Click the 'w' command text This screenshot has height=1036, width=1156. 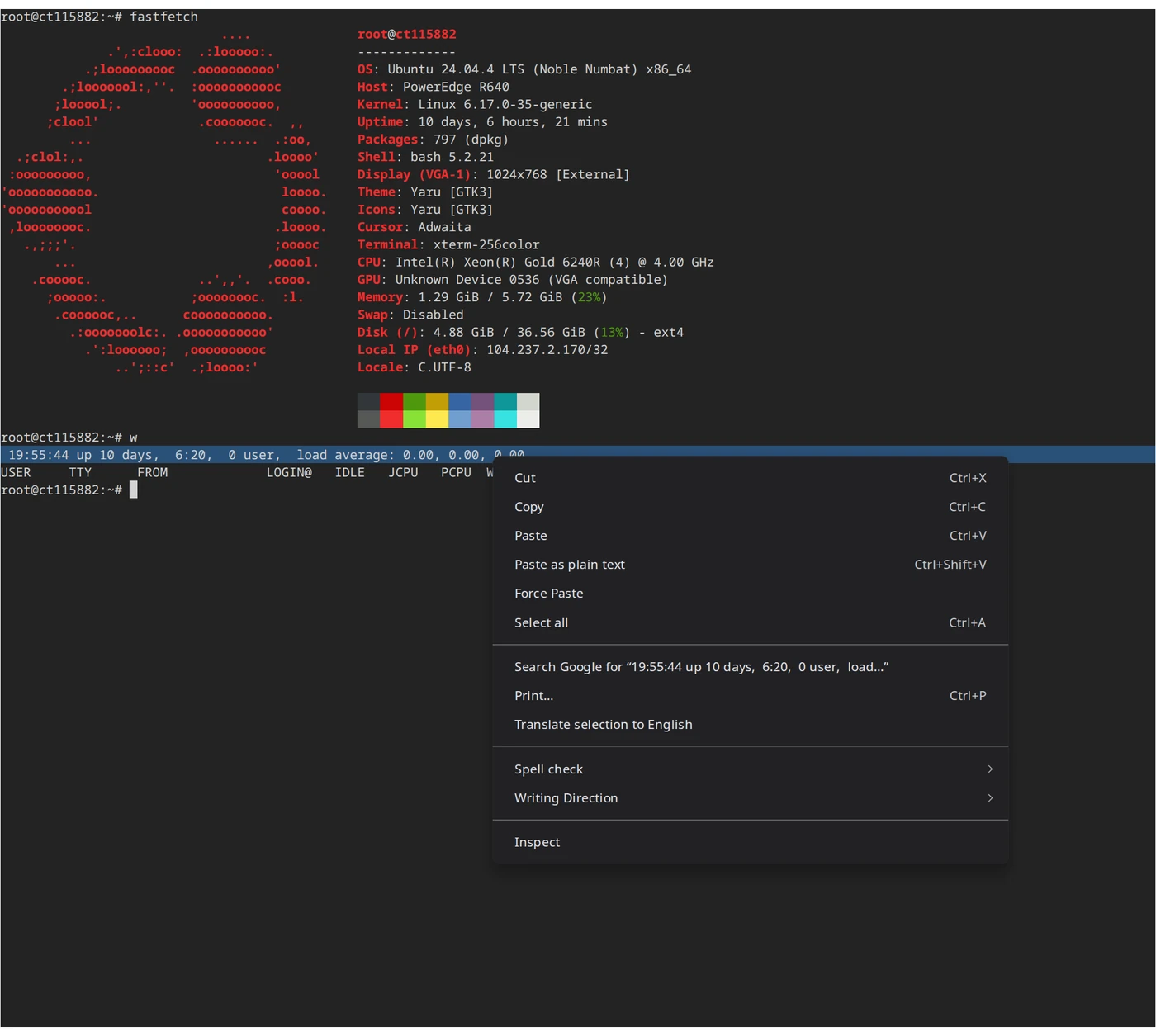pyautogui.click(x=134, y=438)
